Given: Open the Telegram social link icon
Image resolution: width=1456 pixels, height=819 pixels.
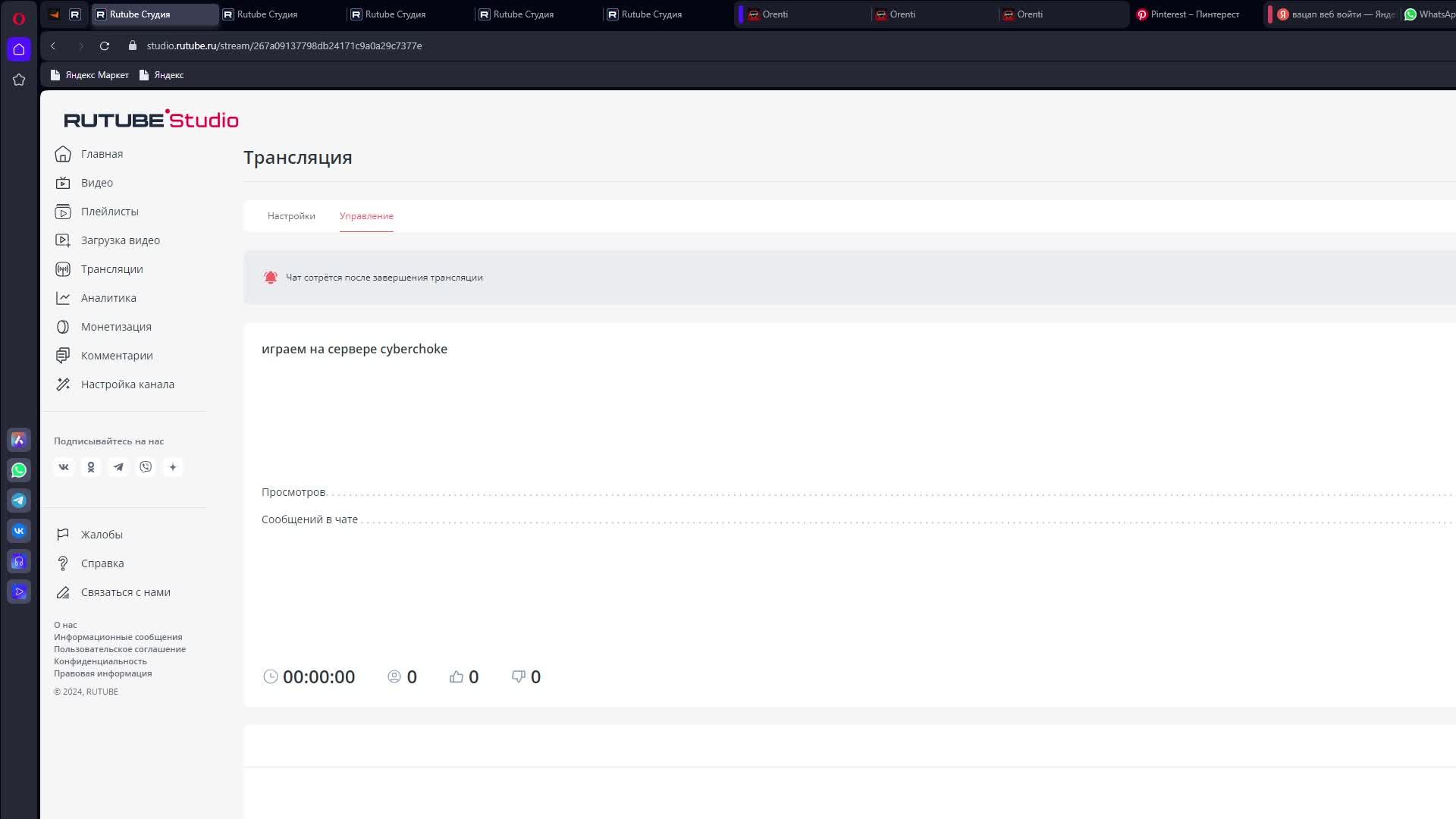Looking at the screenshot, I should pos(118,467).
